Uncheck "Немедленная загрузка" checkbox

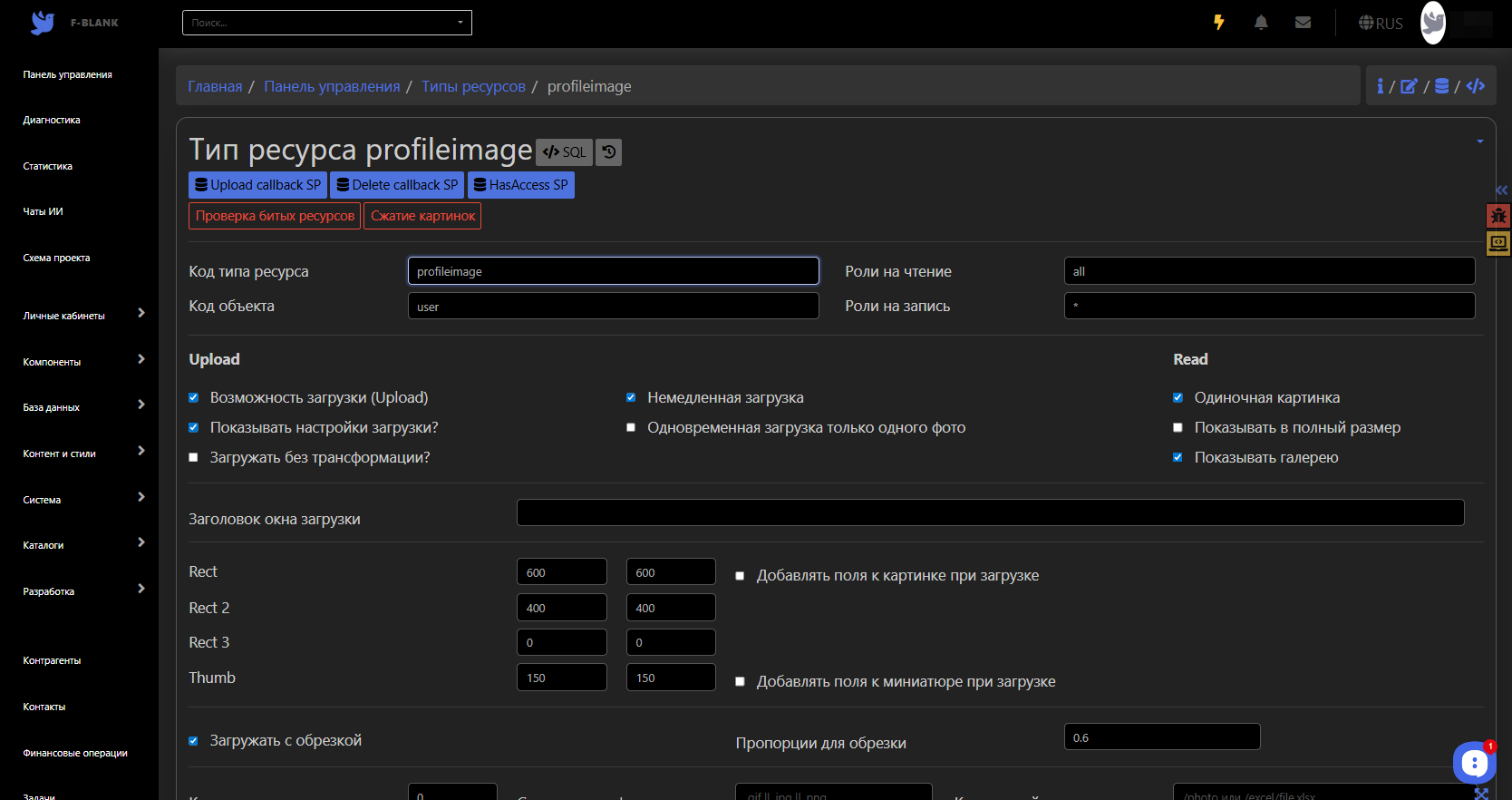pyautogui.click(x=631, y=398)
